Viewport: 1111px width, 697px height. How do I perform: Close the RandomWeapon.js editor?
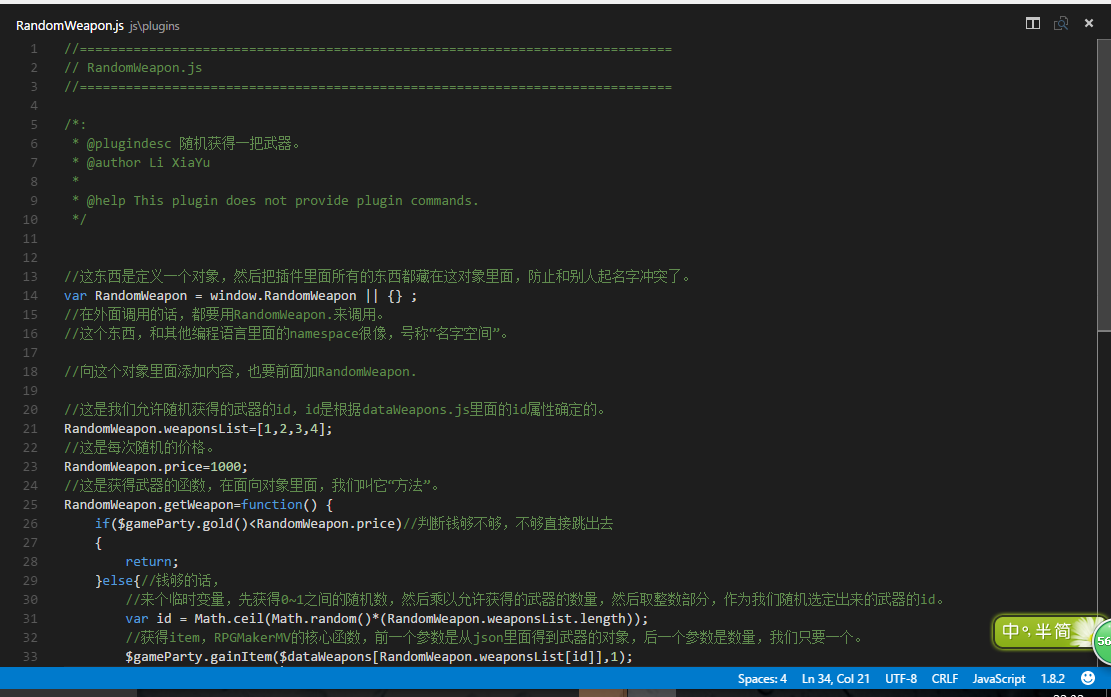(x=1089, y=23)
